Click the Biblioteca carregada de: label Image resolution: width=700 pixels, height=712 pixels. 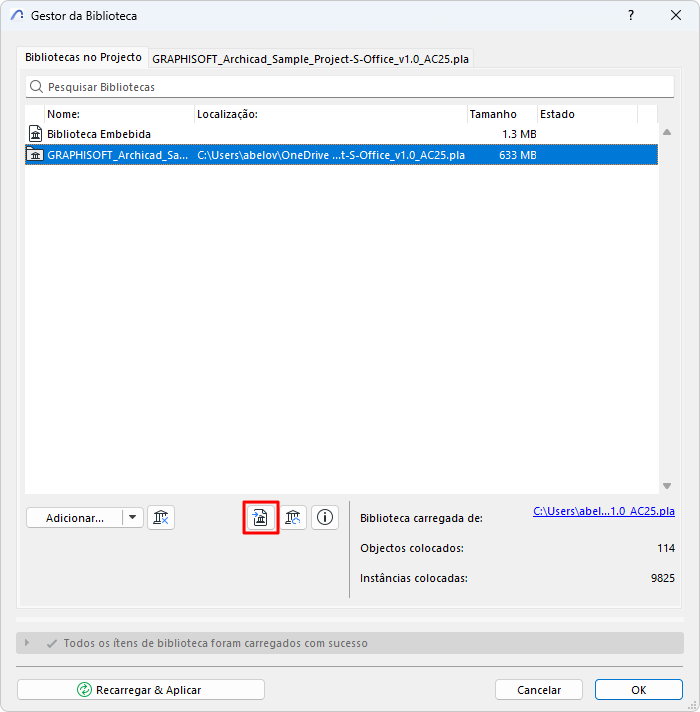[x=421, y=518]
